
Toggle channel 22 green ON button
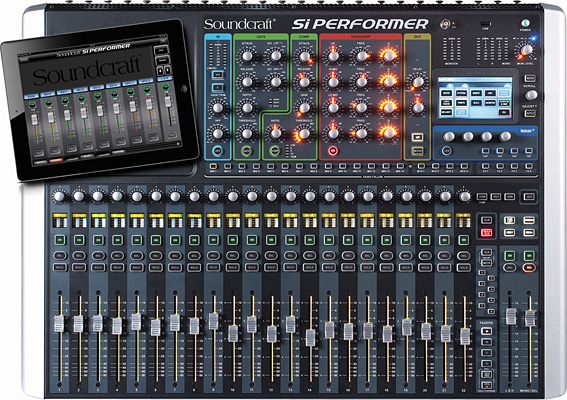click(x=464, y=239)
